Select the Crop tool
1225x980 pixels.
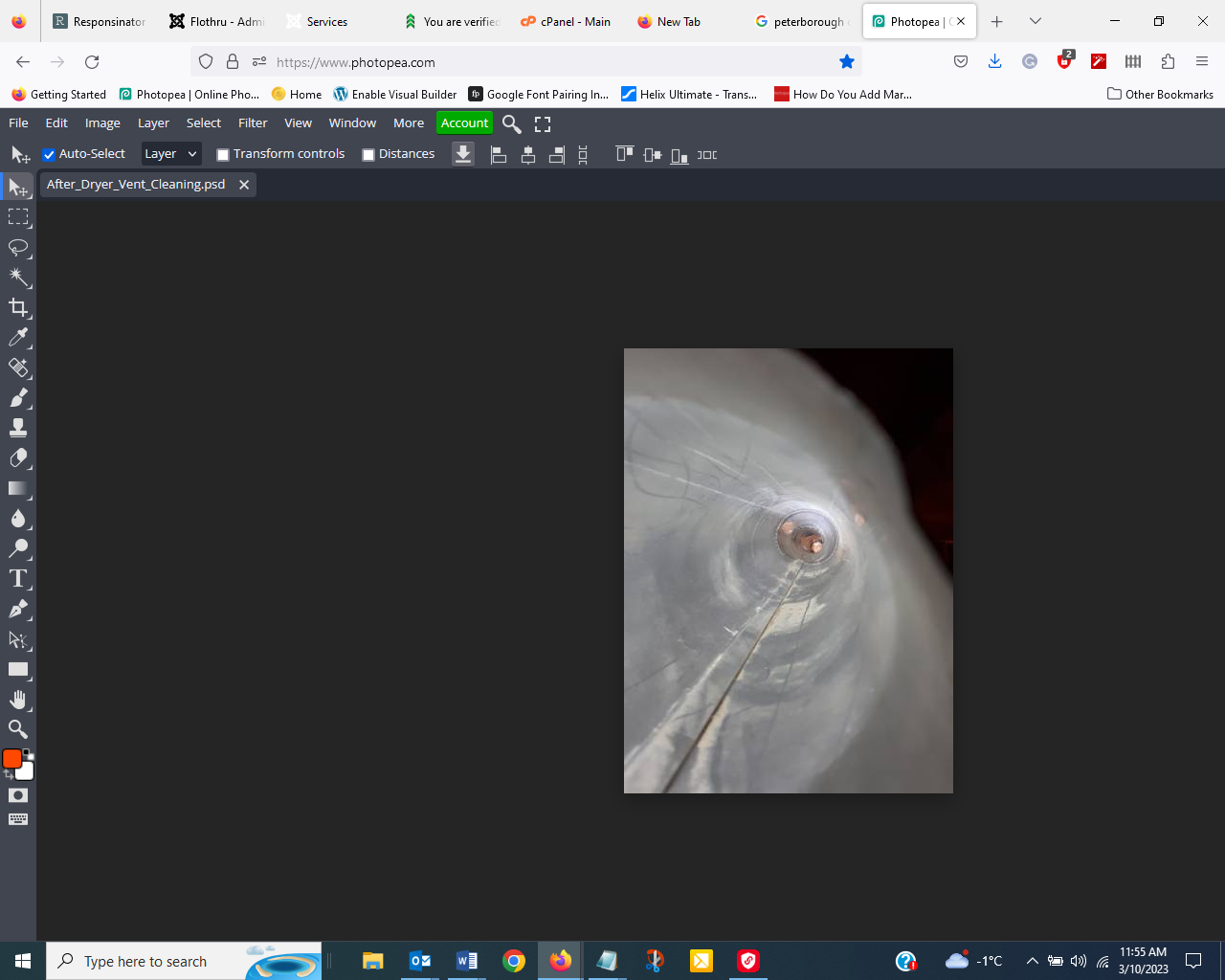[x=18, y=307]
